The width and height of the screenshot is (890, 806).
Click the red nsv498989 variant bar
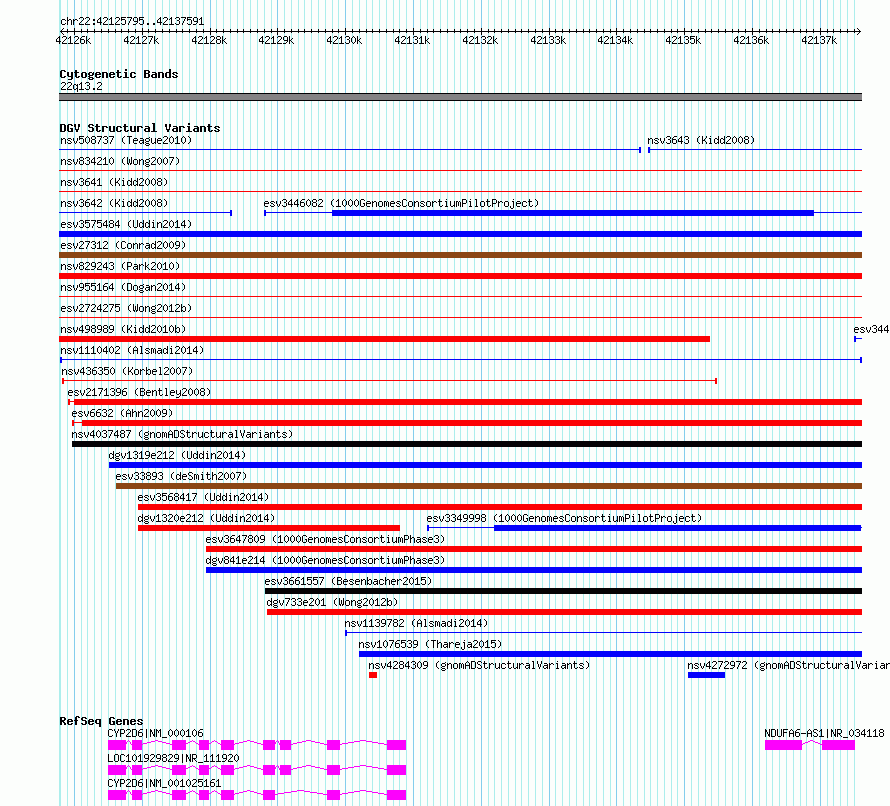click(x=384, y=339)
